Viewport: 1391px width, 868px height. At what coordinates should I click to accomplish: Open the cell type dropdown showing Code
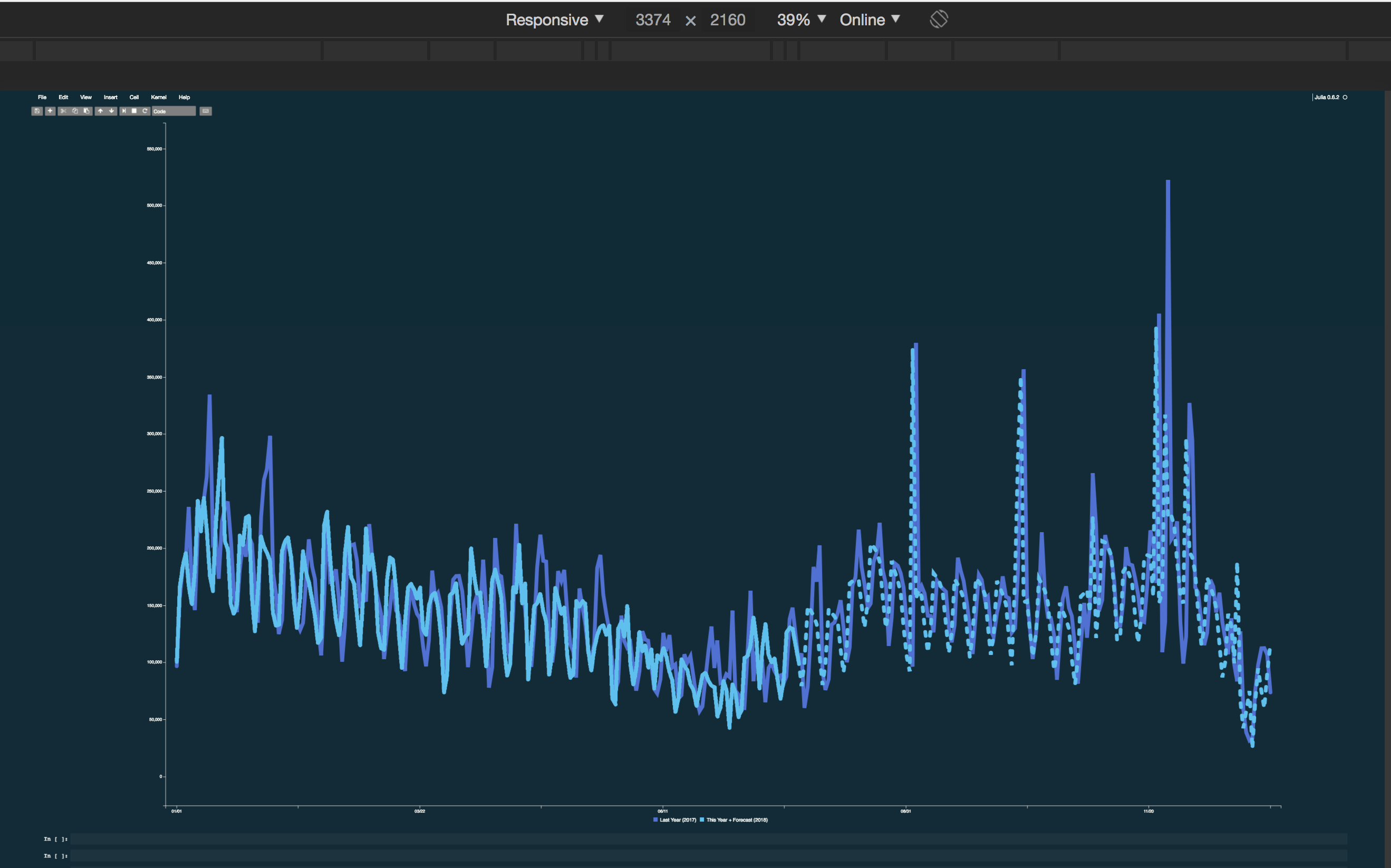click(x=173, y=111)
